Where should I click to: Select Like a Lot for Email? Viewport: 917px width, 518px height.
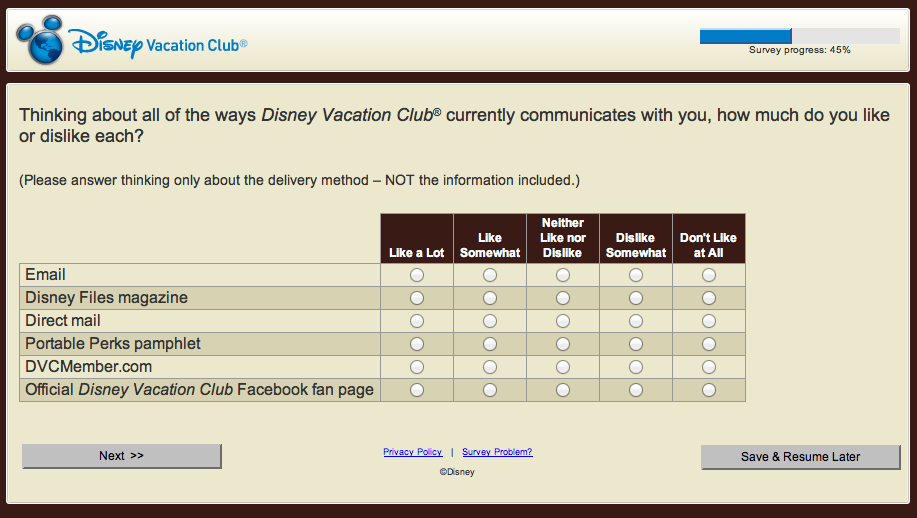tap(417, 275)
